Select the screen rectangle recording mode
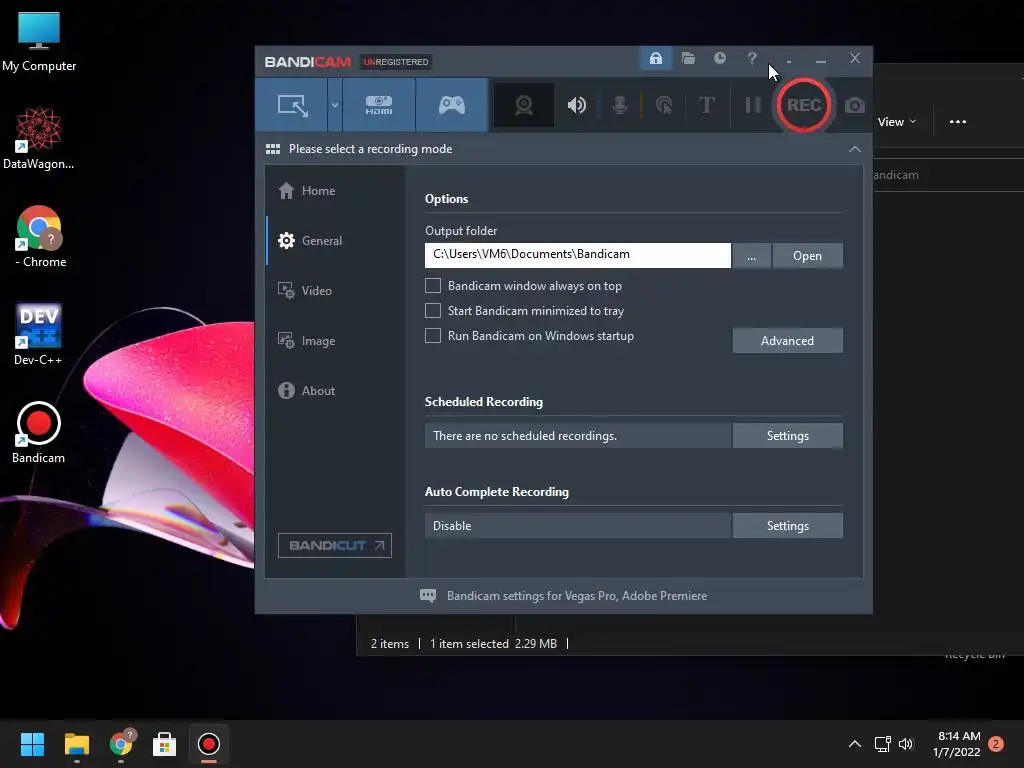The width and height of the screenshot is (1024, 768). click(292, 105)
